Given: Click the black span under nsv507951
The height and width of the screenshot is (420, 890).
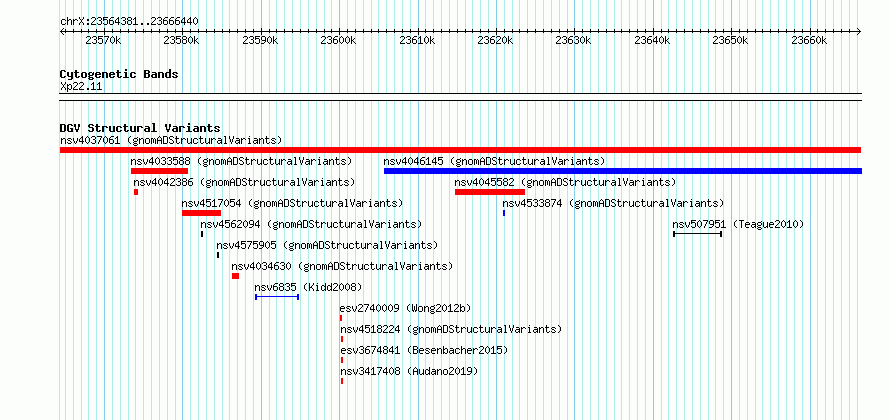Looking at the screenshot, I should click(698, 234).
